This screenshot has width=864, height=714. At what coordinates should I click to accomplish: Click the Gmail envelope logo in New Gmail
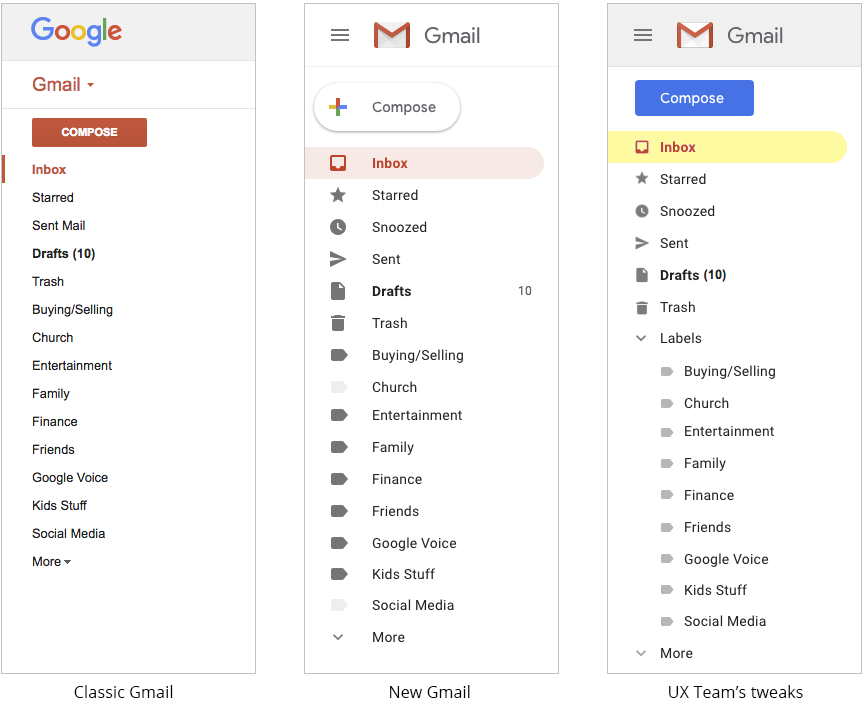coord(391,34)
